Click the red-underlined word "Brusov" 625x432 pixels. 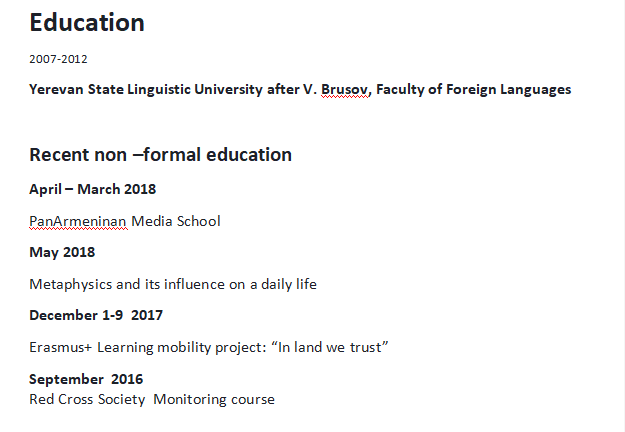(x=343, y=89)
